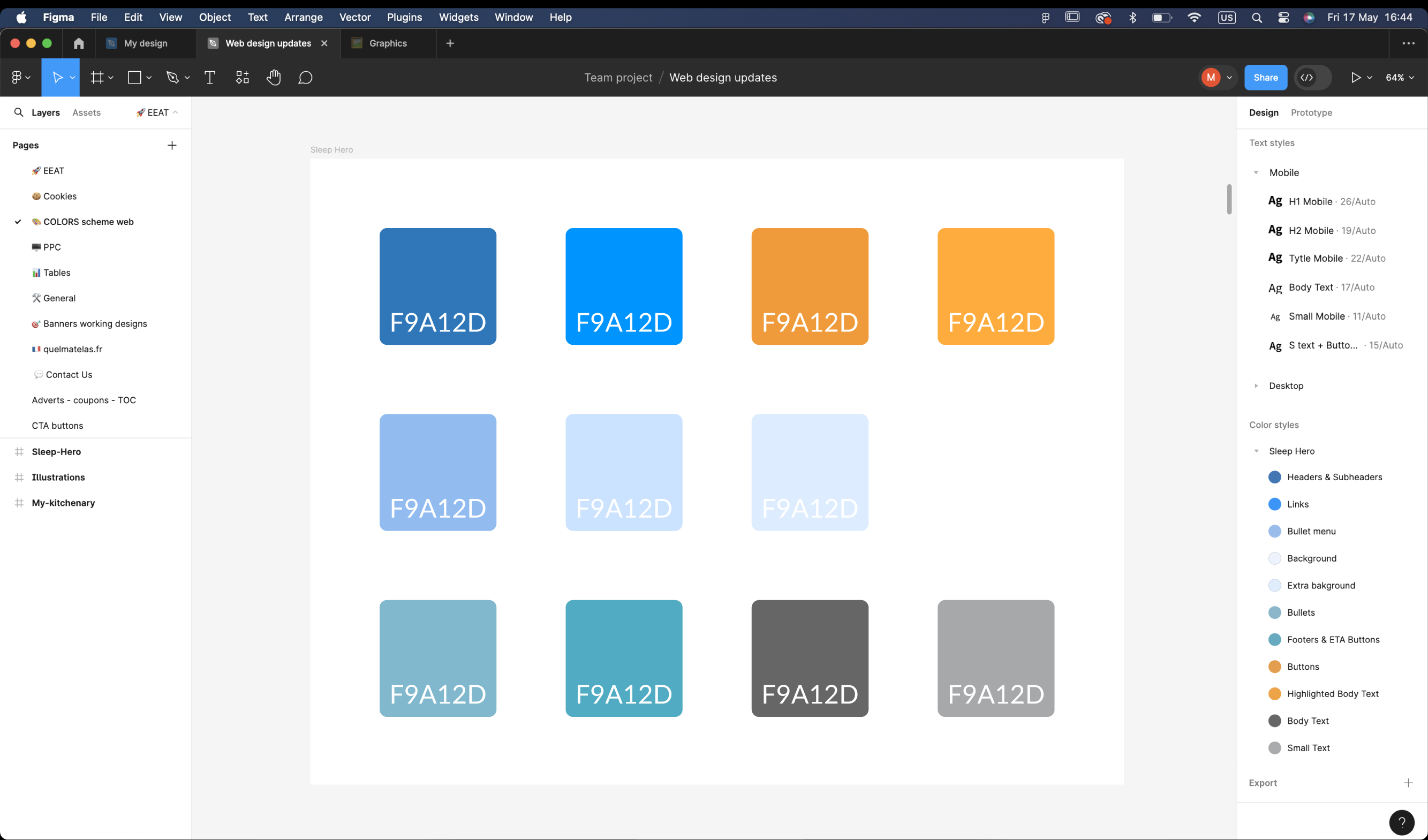Viewport: 1428px width, 840px height.
Task: Add a new page with plus icon
Action: (172, 145)
